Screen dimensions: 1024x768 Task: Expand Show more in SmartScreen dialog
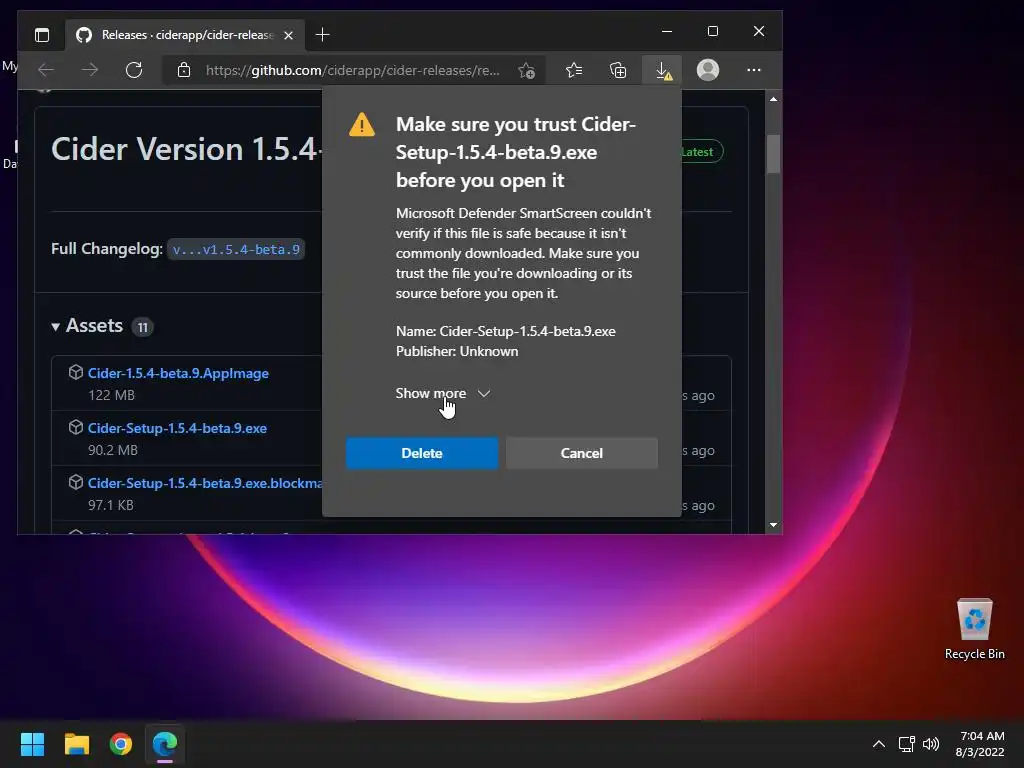(443, 393)
